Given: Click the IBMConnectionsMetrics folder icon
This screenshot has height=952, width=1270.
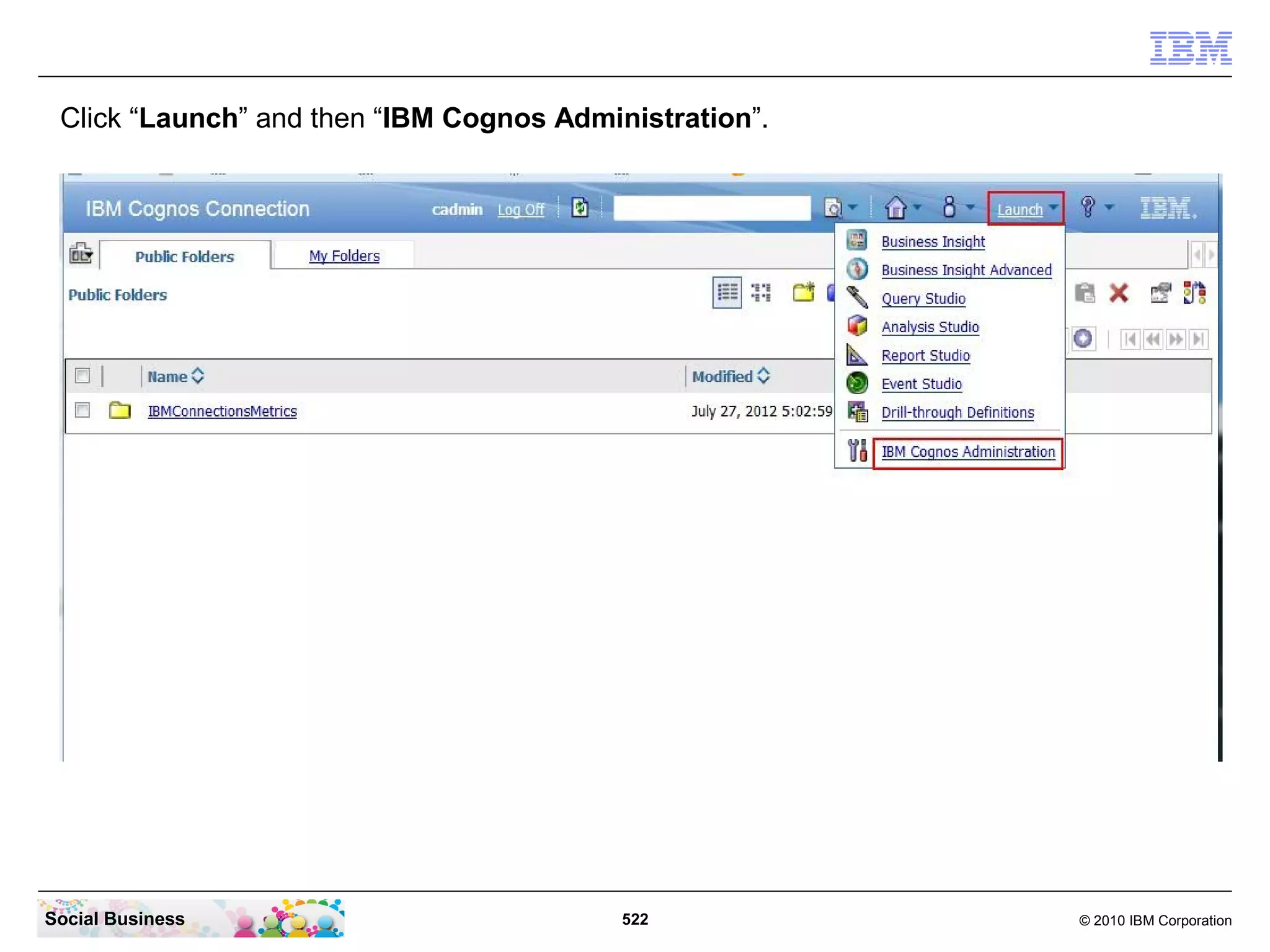Looking at the screenshot, I should coord(120,410).
